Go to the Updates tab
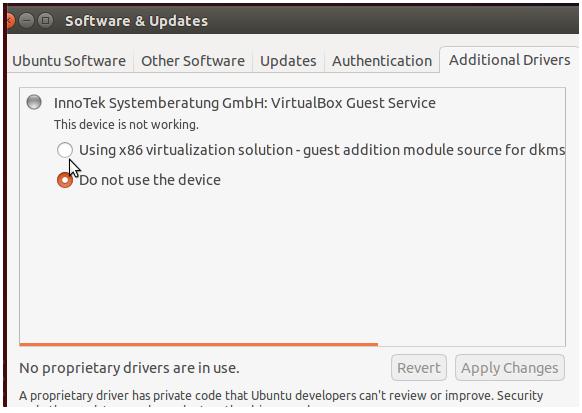Image resolution: width=582 pixels, height=413 pixels. (x=288, y=61)
